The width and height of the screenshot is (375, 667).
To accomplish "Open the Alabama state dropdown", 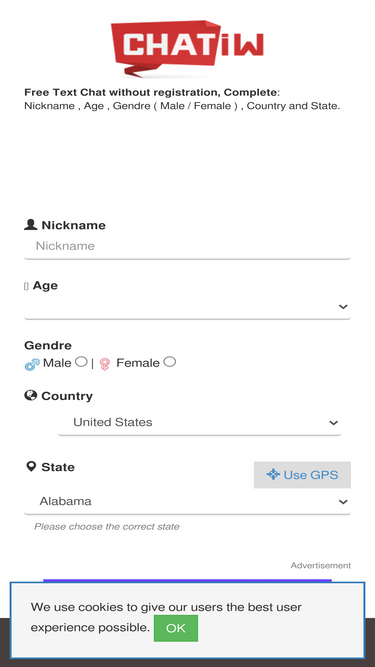I will pyautogui.click(x=187, y=502).
